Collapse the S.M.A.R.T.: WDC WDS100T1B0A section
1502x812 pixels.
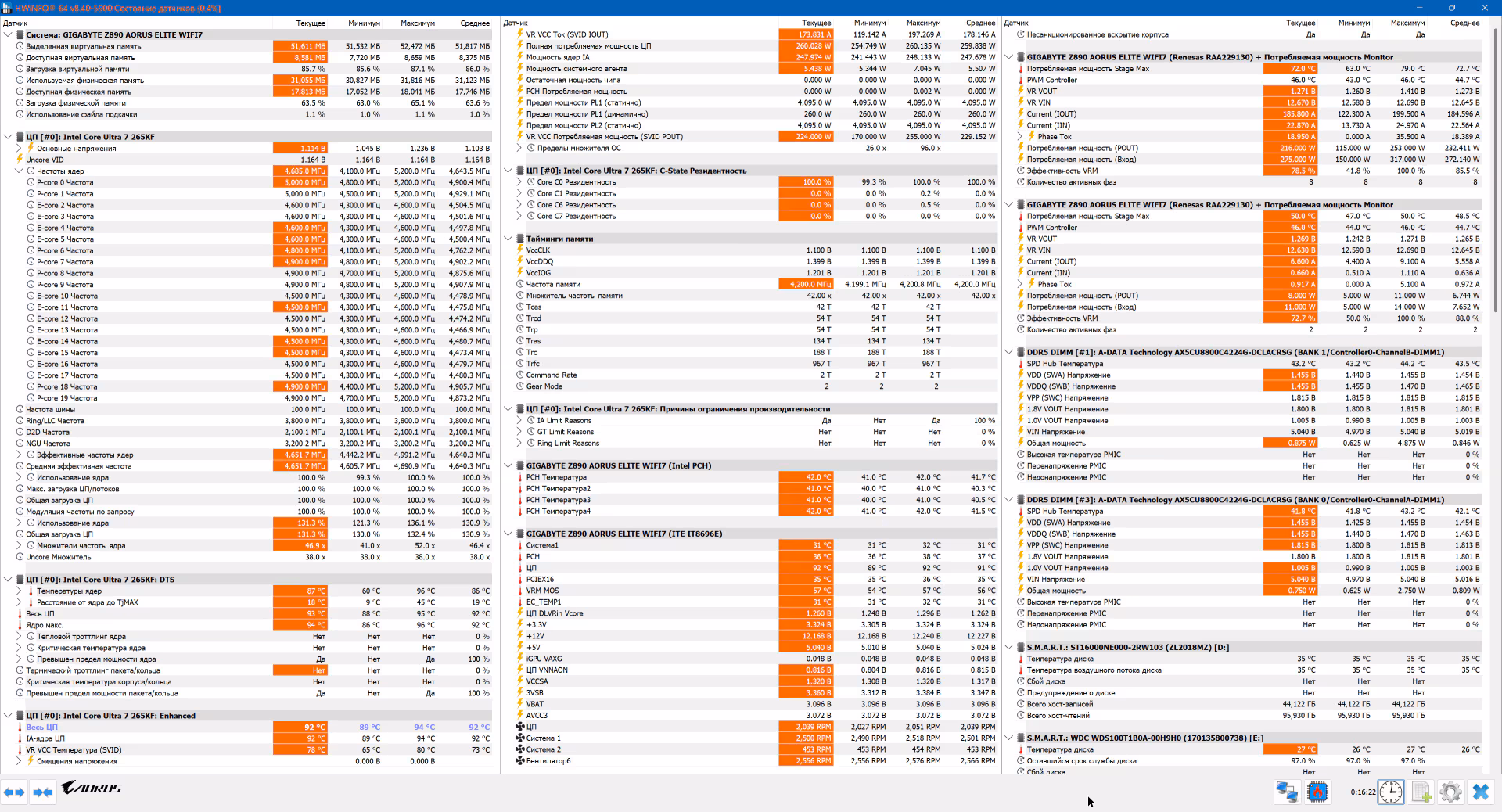[1009, 738]
